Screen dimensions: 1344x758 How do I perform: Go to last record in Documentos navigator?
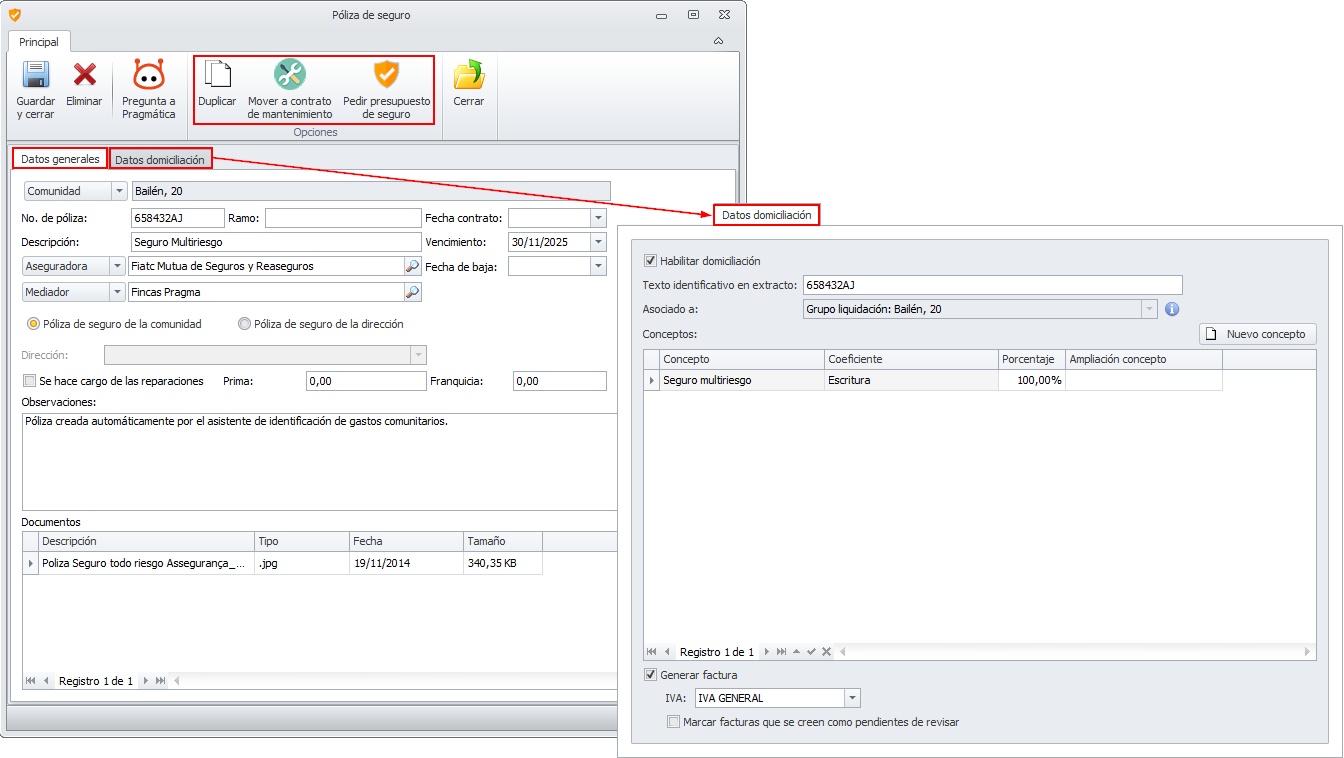pyautogui.click(x=160, y=681)
